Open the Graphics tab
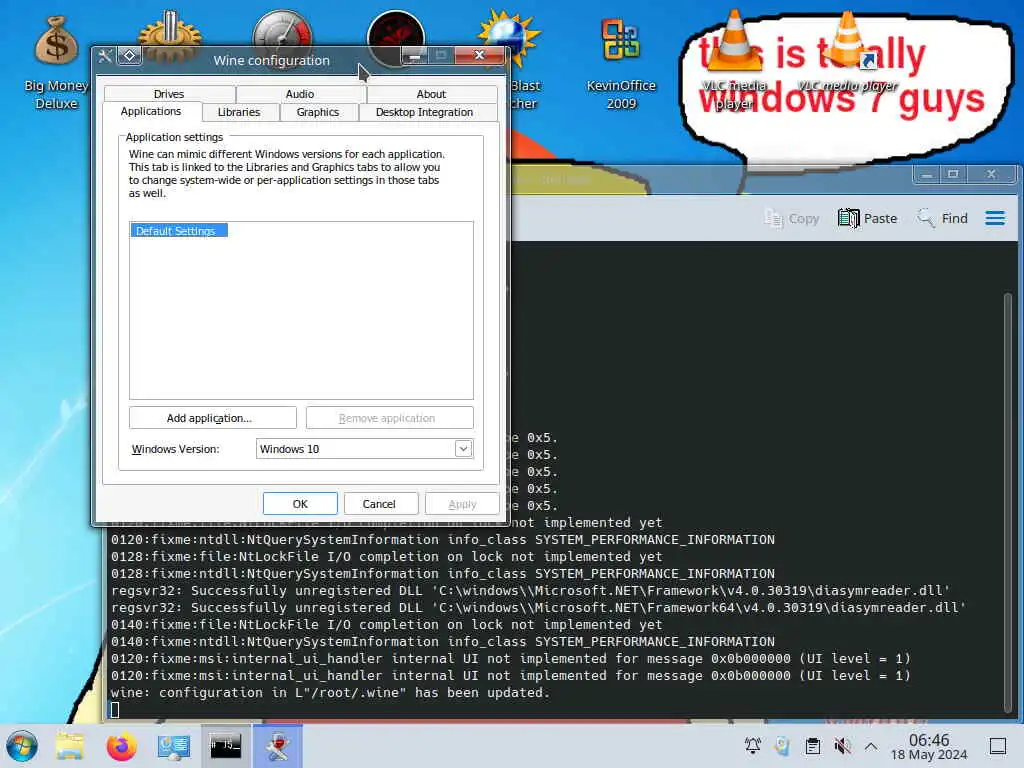Screen dimensions: 1024x768 [318, 112]
